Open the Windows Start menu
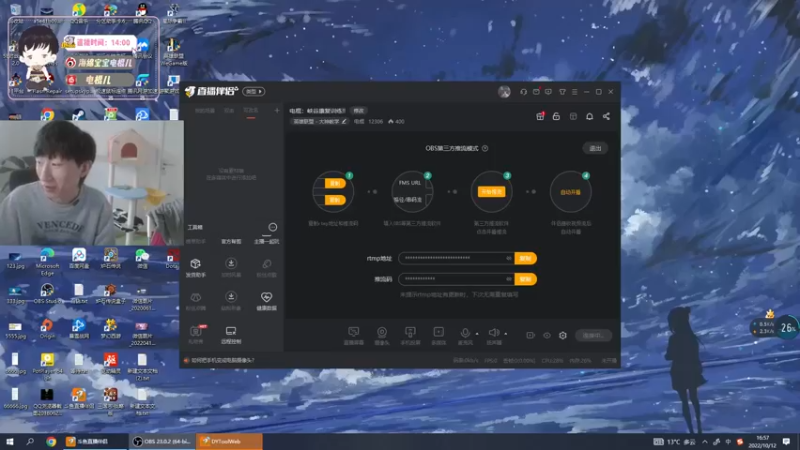 point(10,441)
